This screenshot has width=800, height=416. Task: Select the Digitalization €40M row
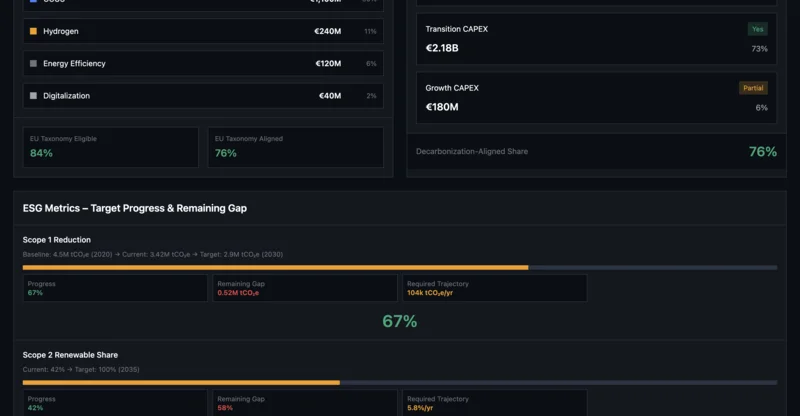tap(203, 96)
